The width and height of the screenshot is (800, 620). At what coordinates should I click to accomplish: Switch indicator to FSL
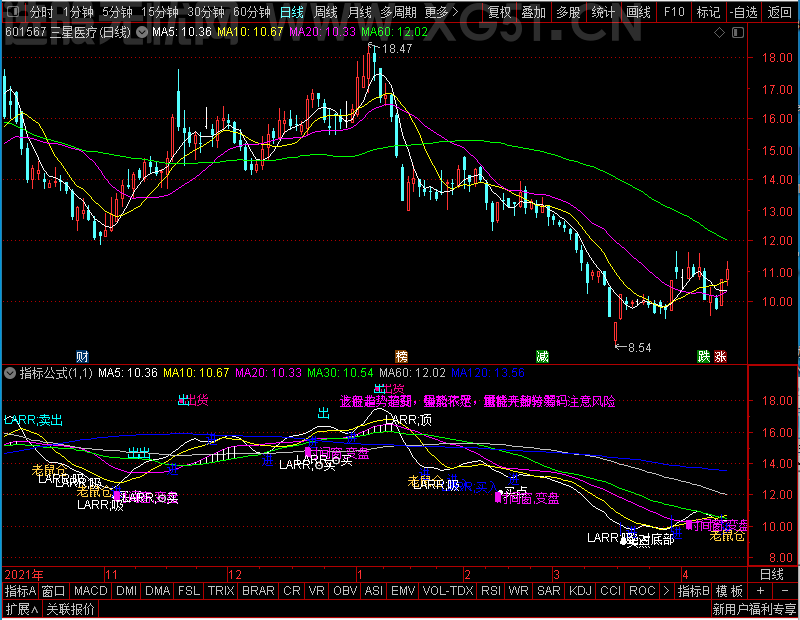189,591
